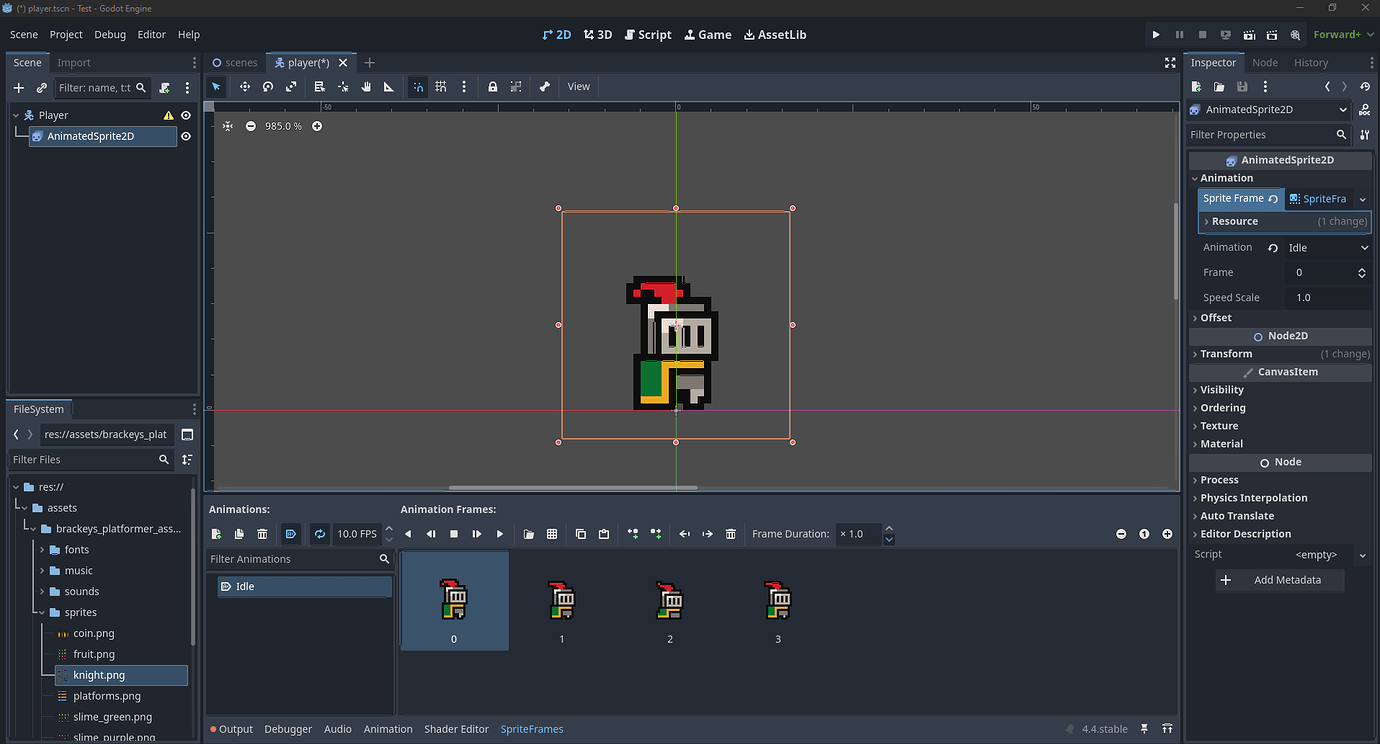Open the Debug menu
The width and height of the screenshot is (1380, 744).
[110, 34]
